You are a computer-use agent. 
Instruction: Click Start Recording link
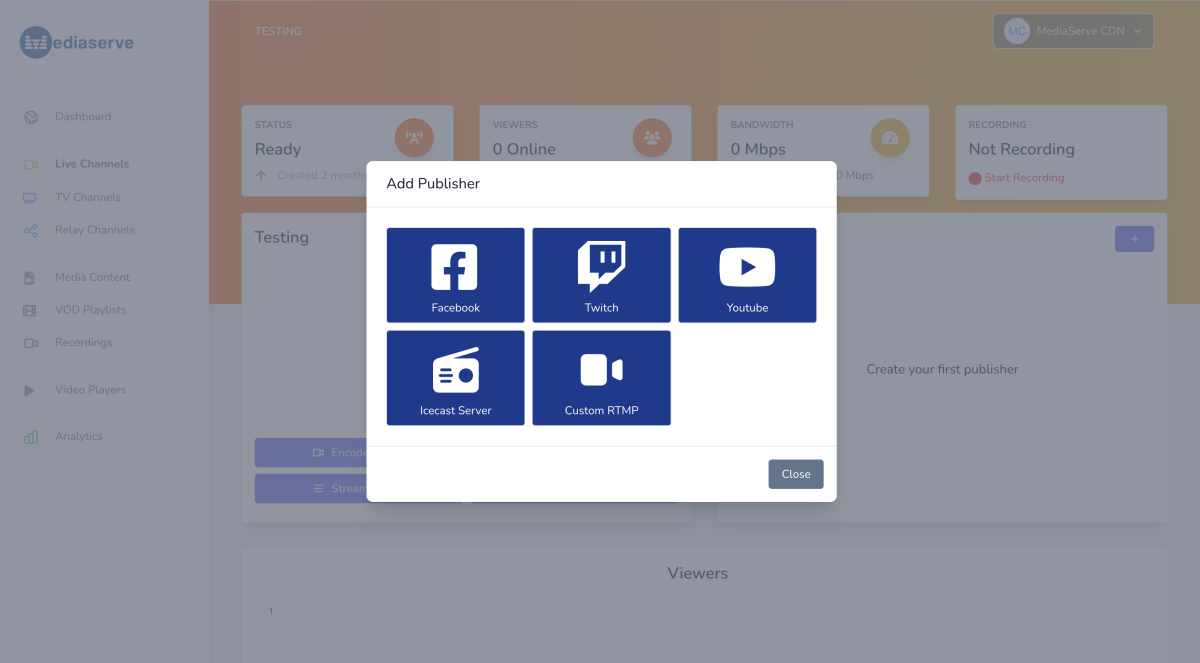(x=1024, y=178)
